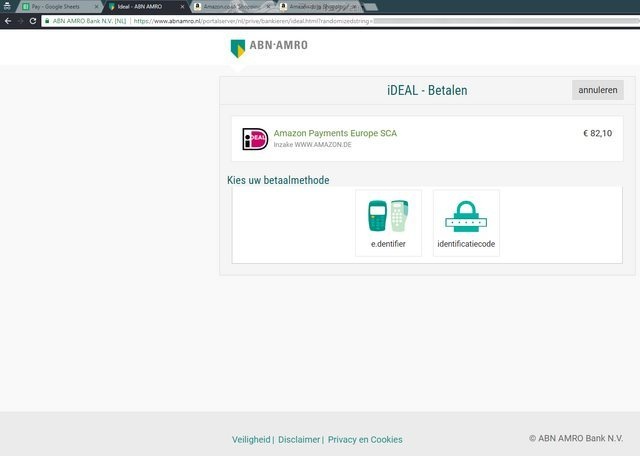
Task: Click the 'Kies uw betaalmethode' heading
Action: (278, 180)
